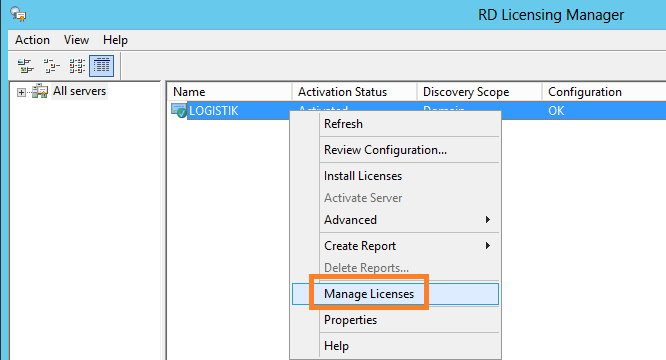Select Create Report in the context menu
The height and width of the screenshot is (360, 666).
[395, 246]
